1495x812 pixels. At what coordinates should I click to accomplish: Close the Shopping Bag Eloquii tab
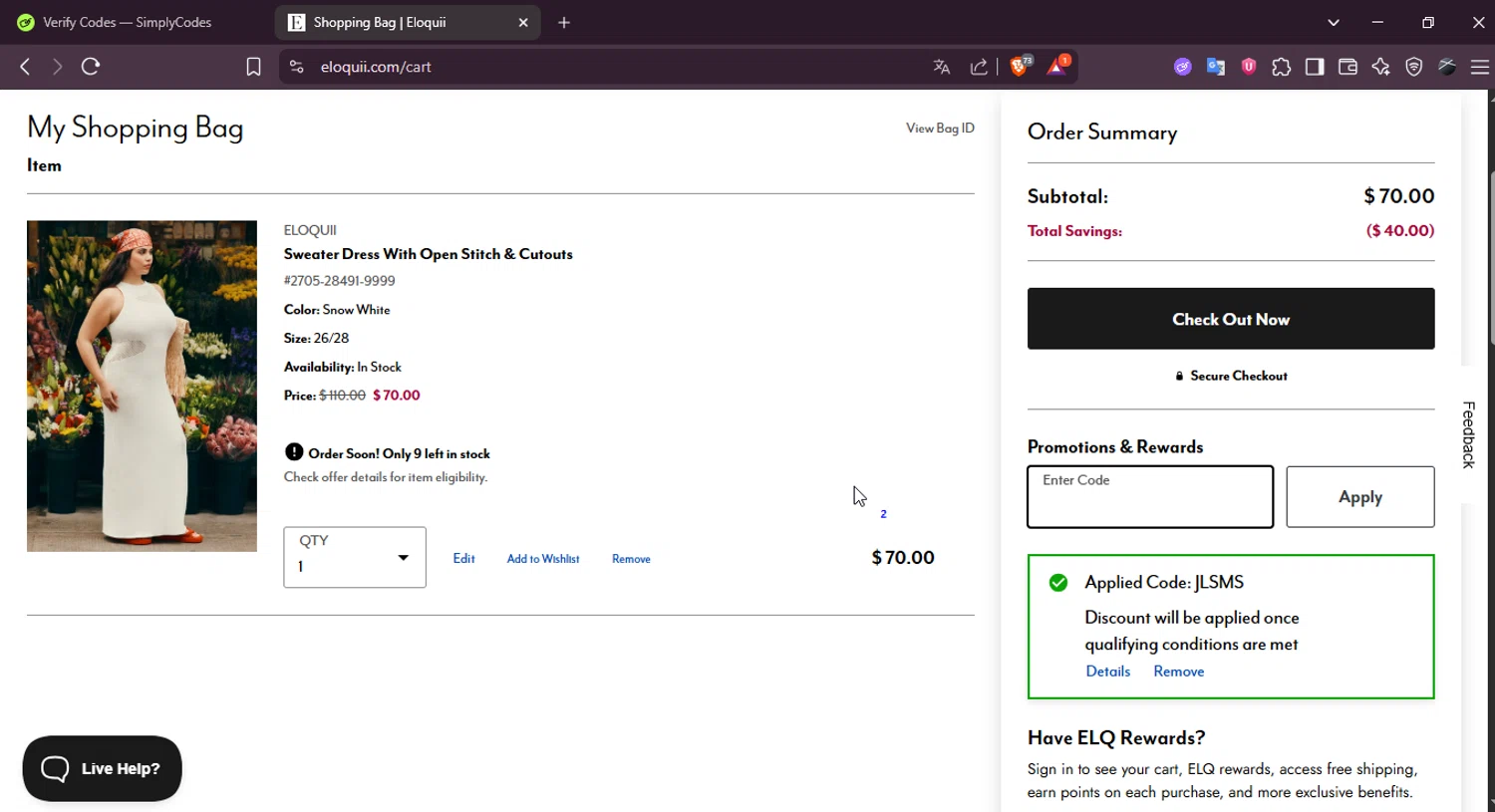[523, 22]
